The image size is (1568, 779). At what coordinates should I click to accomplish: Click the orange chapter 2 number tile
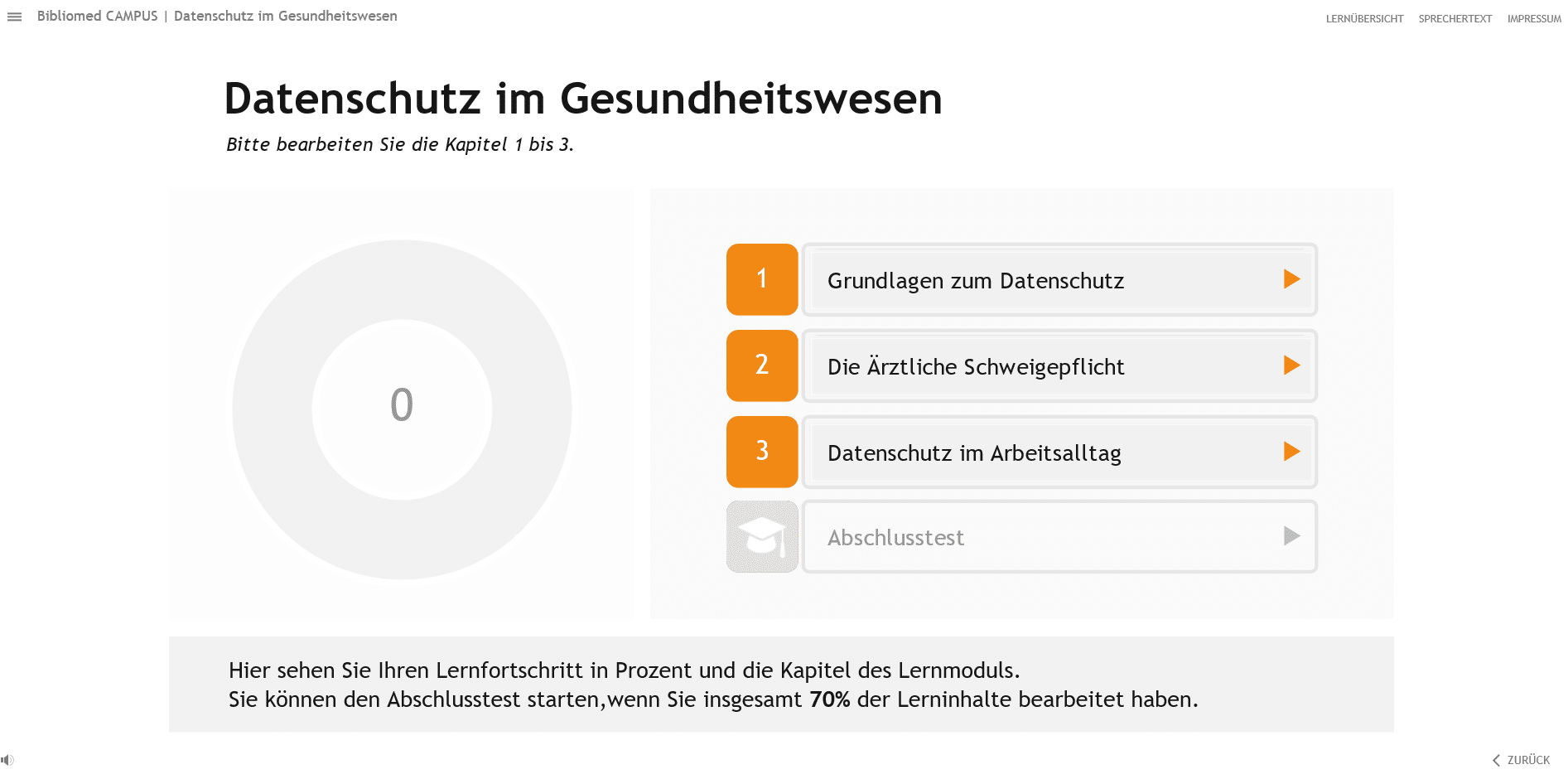[762, 365]
